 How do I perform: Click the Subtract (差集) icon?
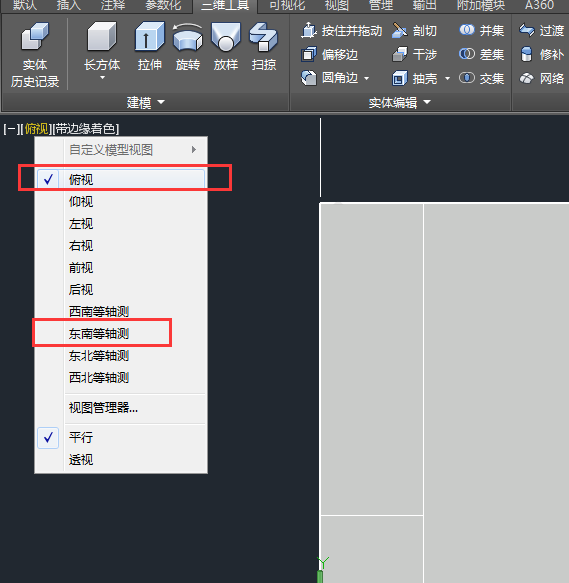pyautogui.click(x=467, y=54)
